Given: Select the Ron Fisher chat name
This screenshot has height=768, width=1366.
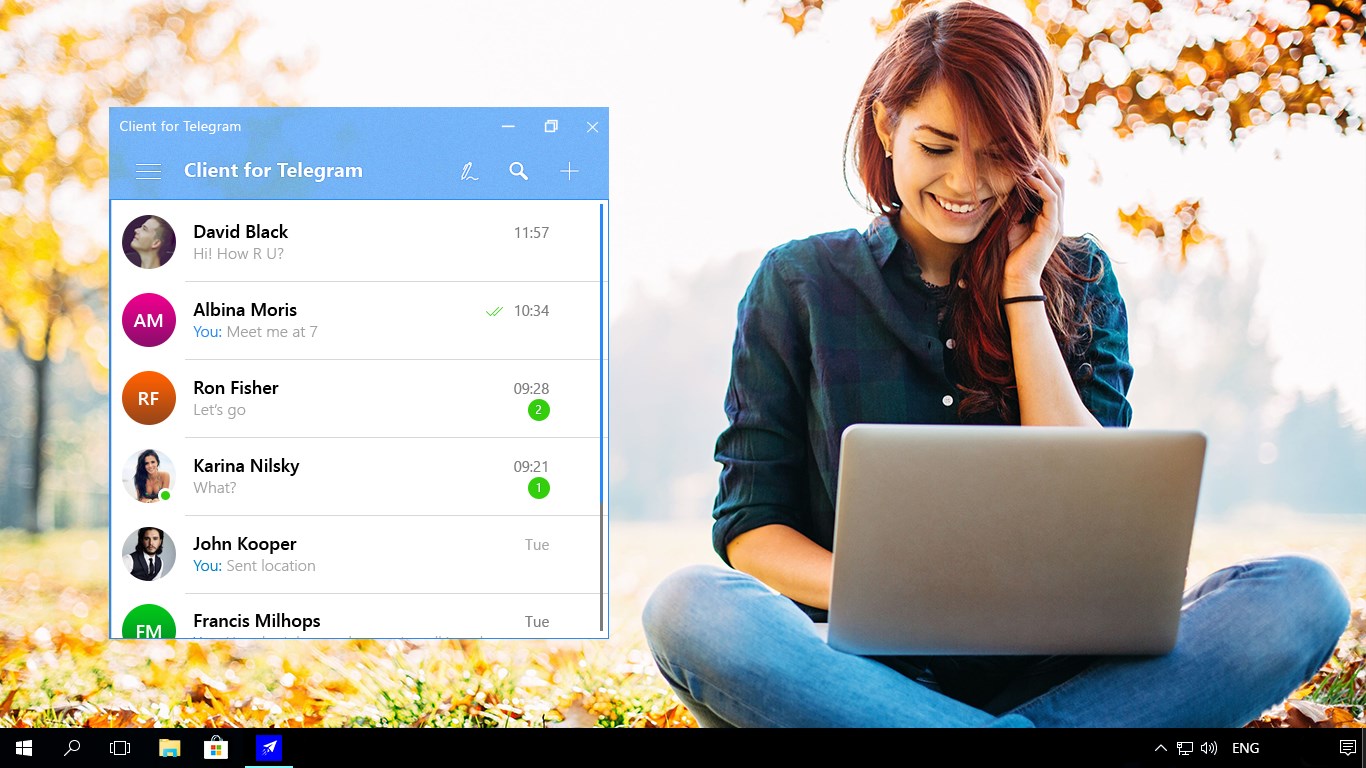Looking at the screenshot, I should (236, 388).
